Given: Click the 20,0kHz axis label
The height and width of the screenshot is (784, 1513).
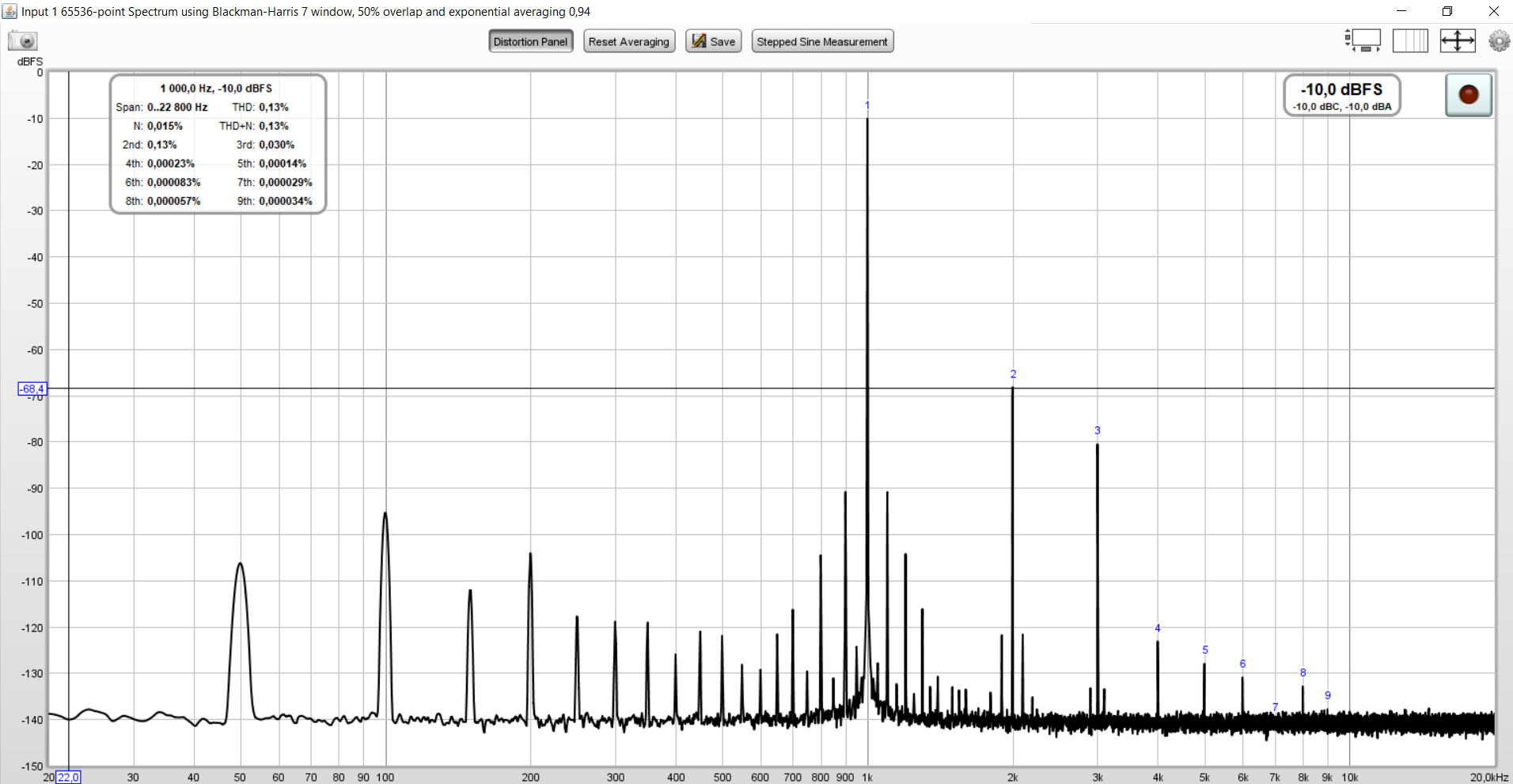Looking at the screenshot, I should coord(1489,778).
